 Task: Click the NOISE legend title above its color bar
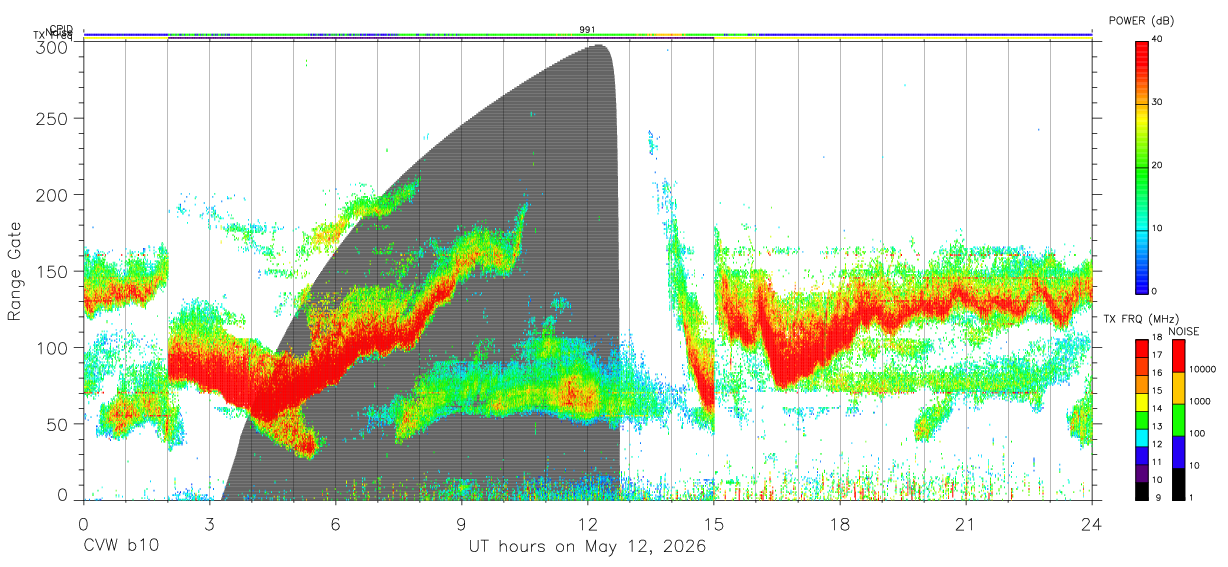pos(1184,331)
